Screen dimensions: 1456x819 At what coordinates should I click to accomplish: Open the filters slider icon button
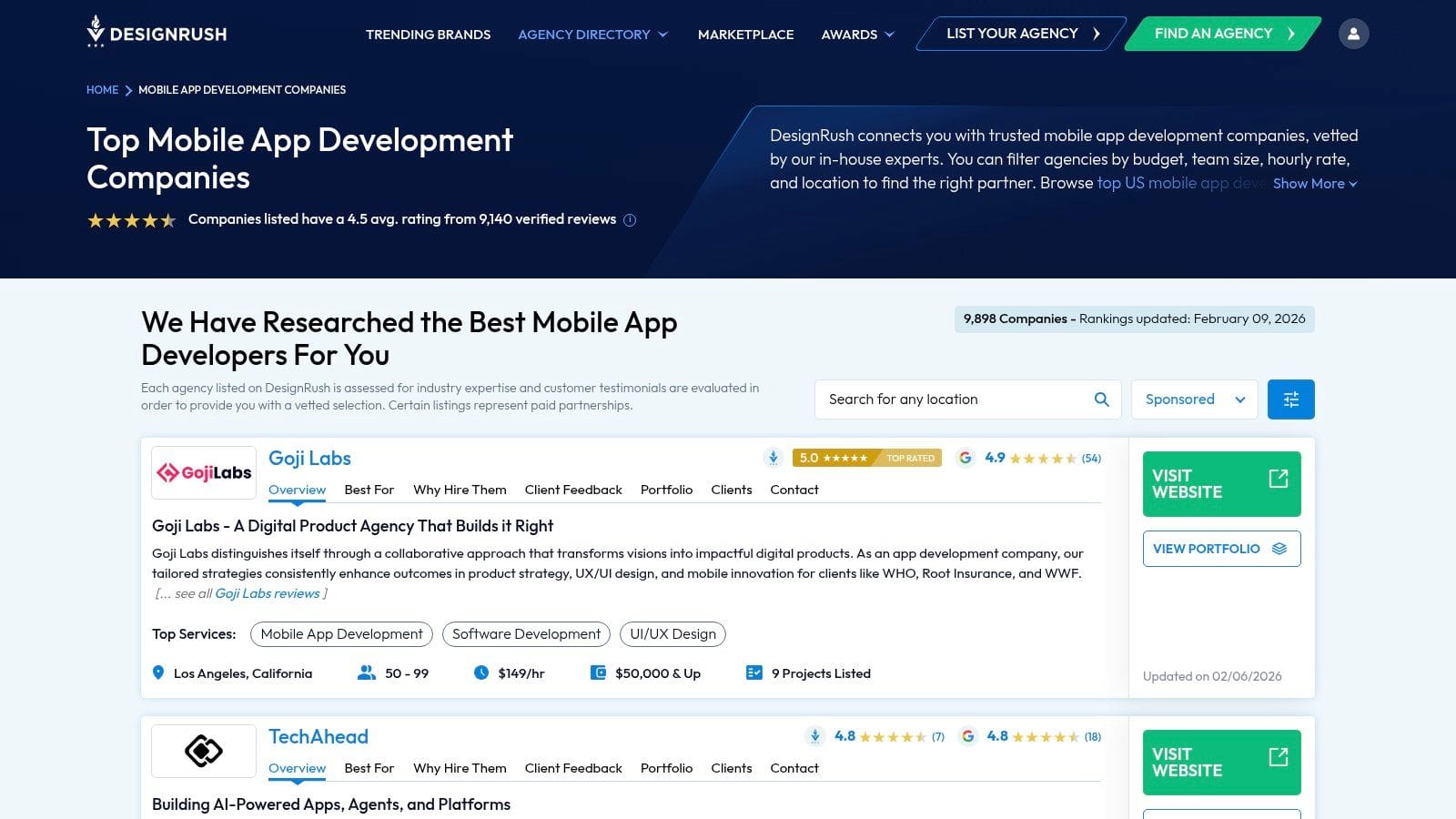(x=1290, y=399)
